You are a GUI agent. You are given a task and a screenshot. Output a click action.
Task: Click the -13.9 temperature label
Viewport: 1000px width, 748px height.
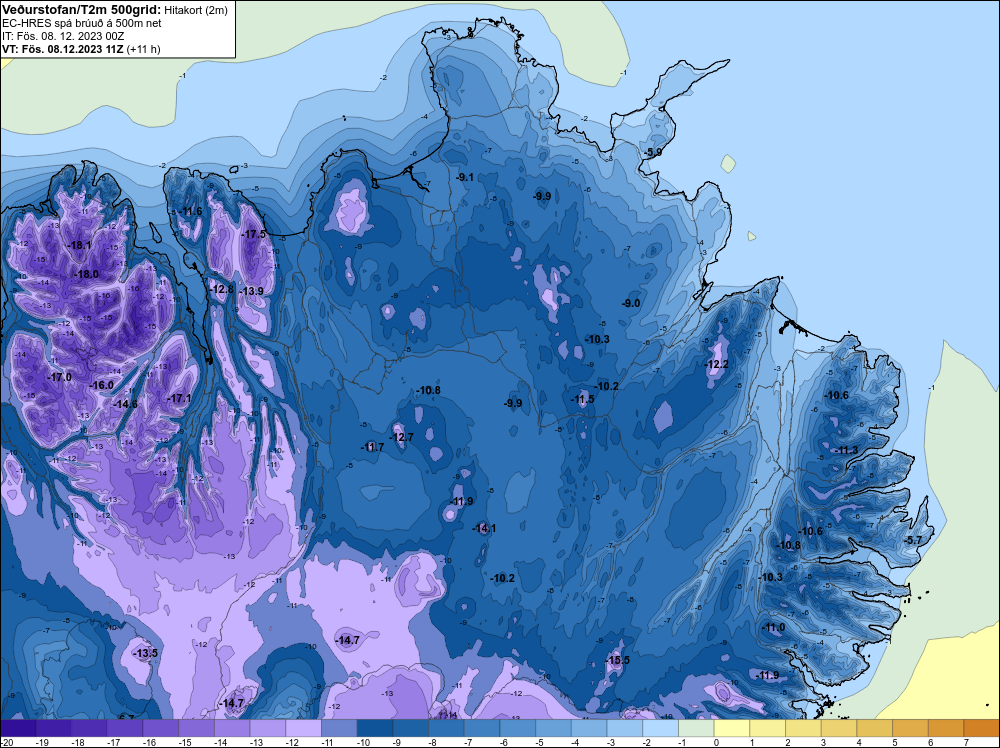(x=252, y=291)
